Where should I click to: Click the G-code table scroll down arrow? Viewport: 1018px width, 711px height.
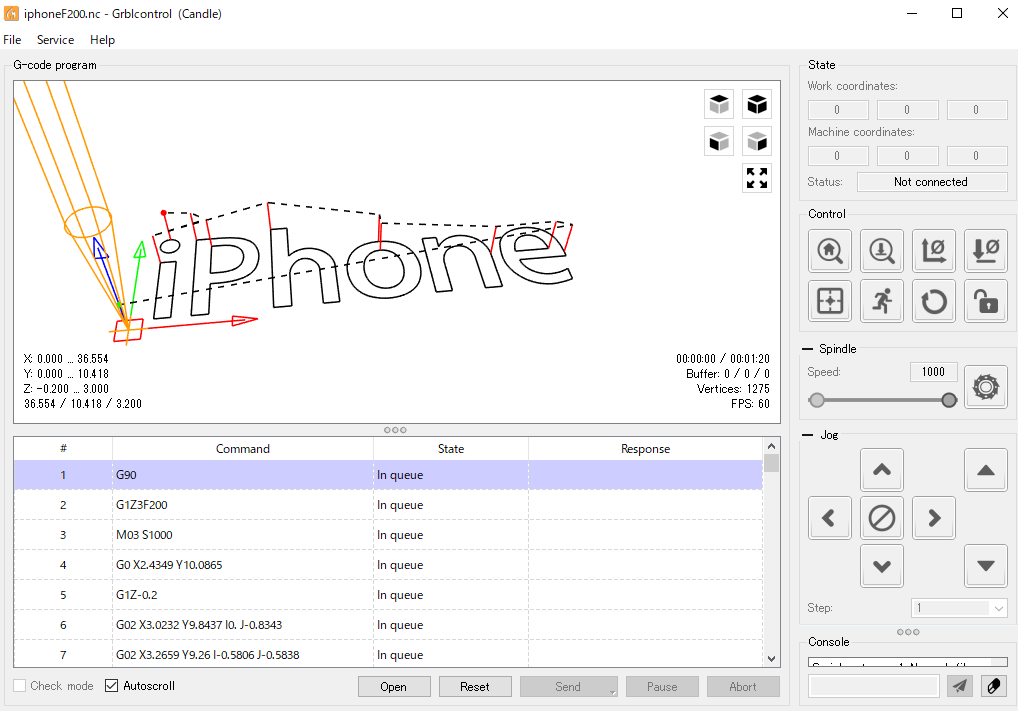tap(771, 658)
